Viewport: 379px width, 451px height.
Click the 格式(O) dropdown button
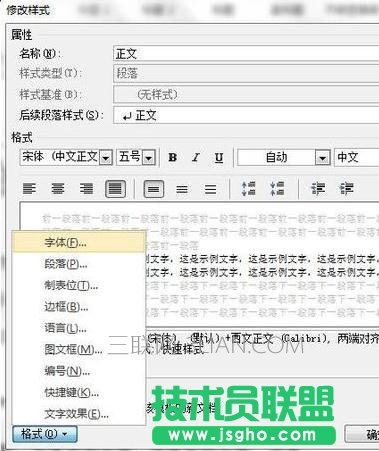(x=45, y=434)
